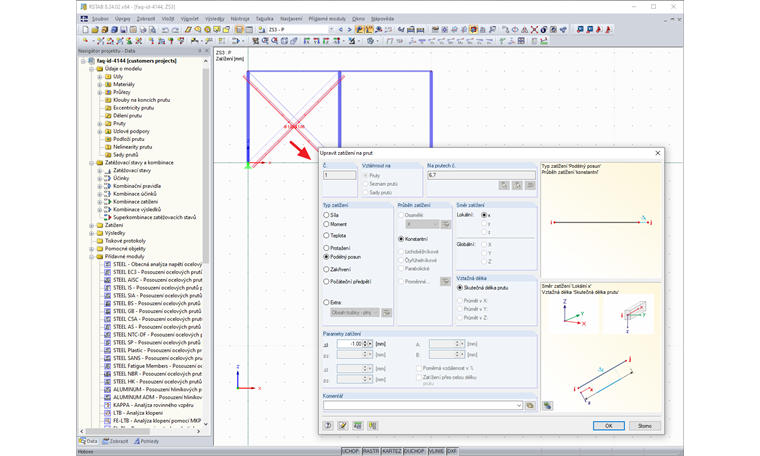Click the Redo arrow icon in toolbar
The image size is (760, 456).
[175, 30]
